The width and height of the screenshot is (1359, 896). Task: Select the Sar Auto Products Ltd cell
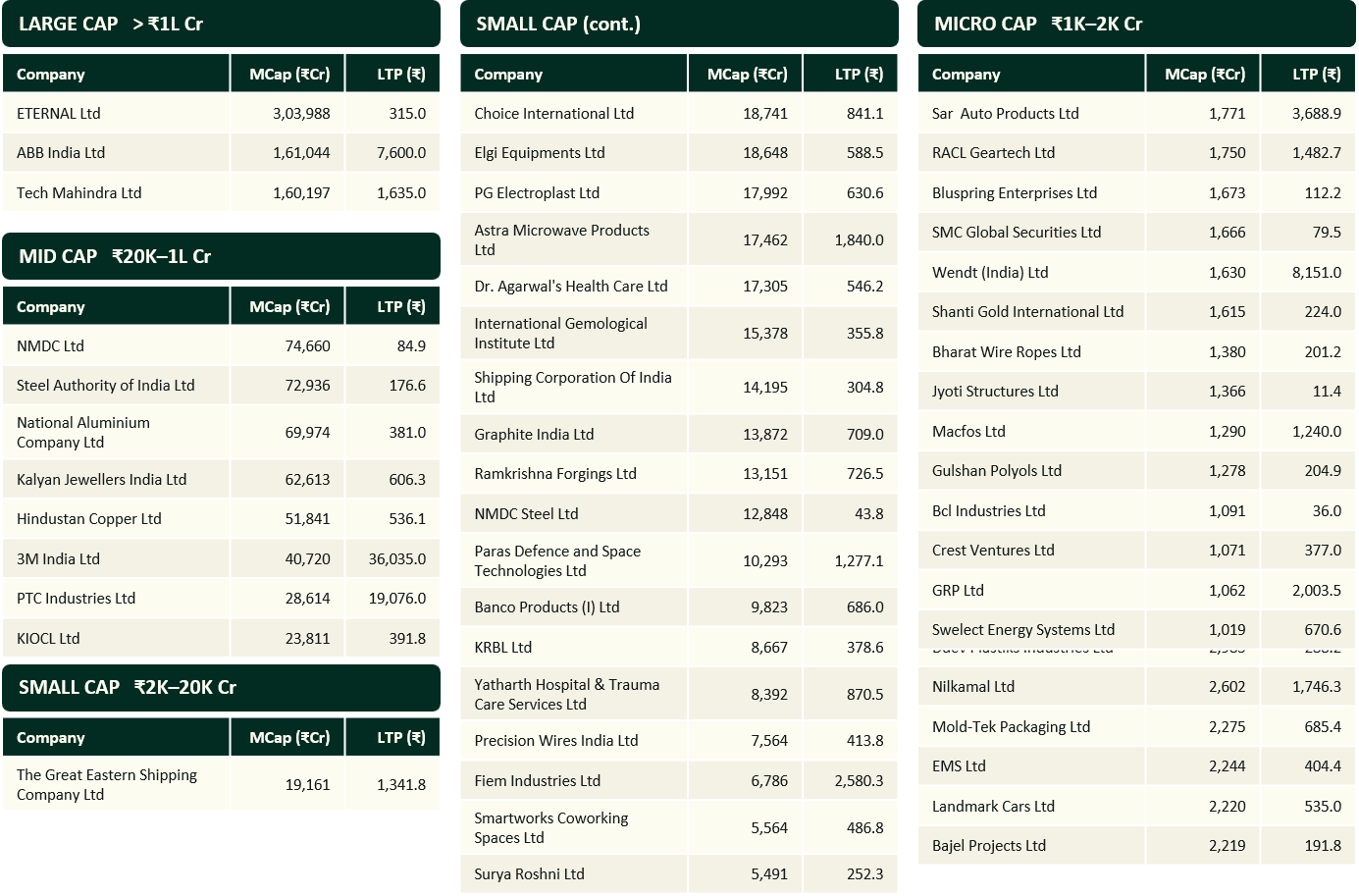click(x=1031, y=114)
